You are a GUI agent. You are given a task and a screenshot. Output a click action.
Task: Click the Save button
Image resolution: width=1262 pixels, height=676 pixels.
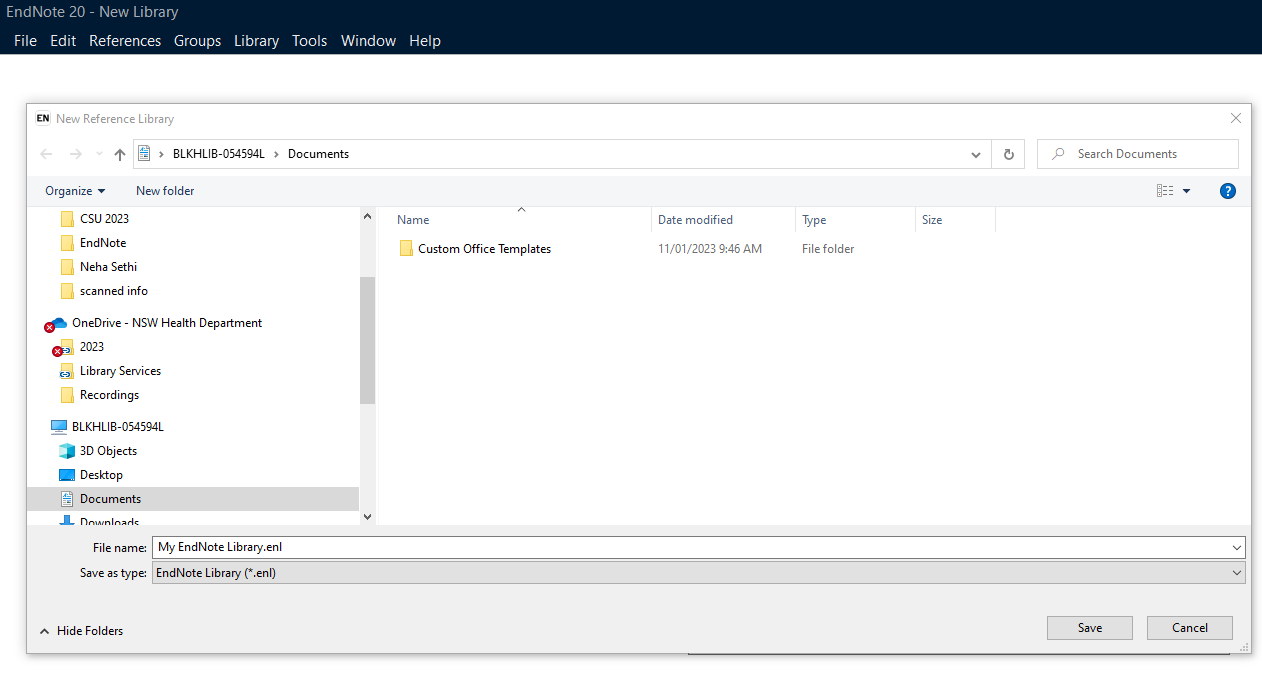[1089, 628]
